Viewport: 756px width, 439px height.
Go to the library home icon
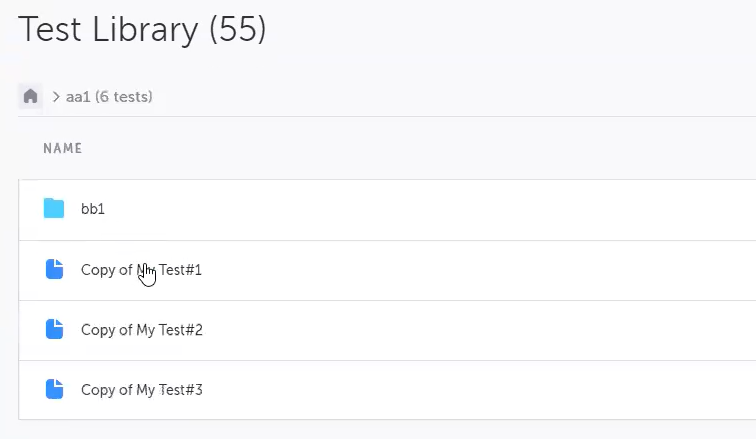(31, 97)
